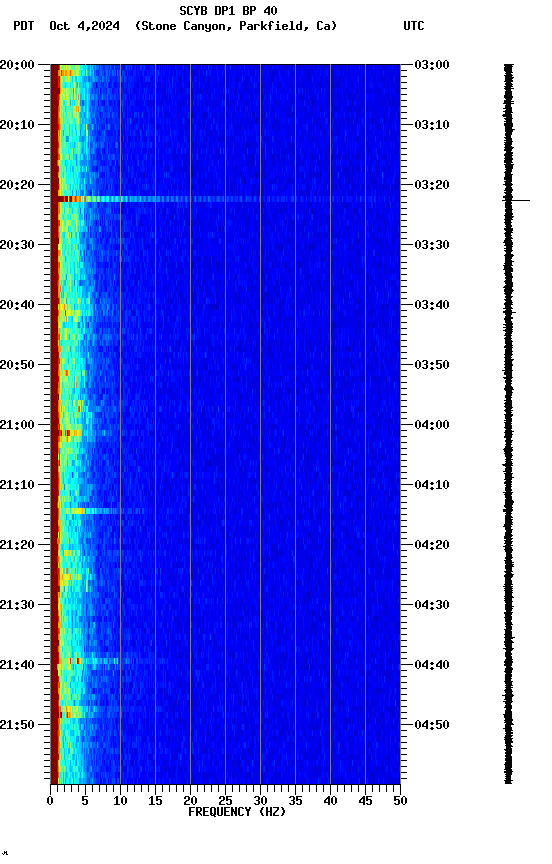Click the 50 Hz frequency tick label
552x864 pixels.
pyautogui.click(x=400, y=802)
